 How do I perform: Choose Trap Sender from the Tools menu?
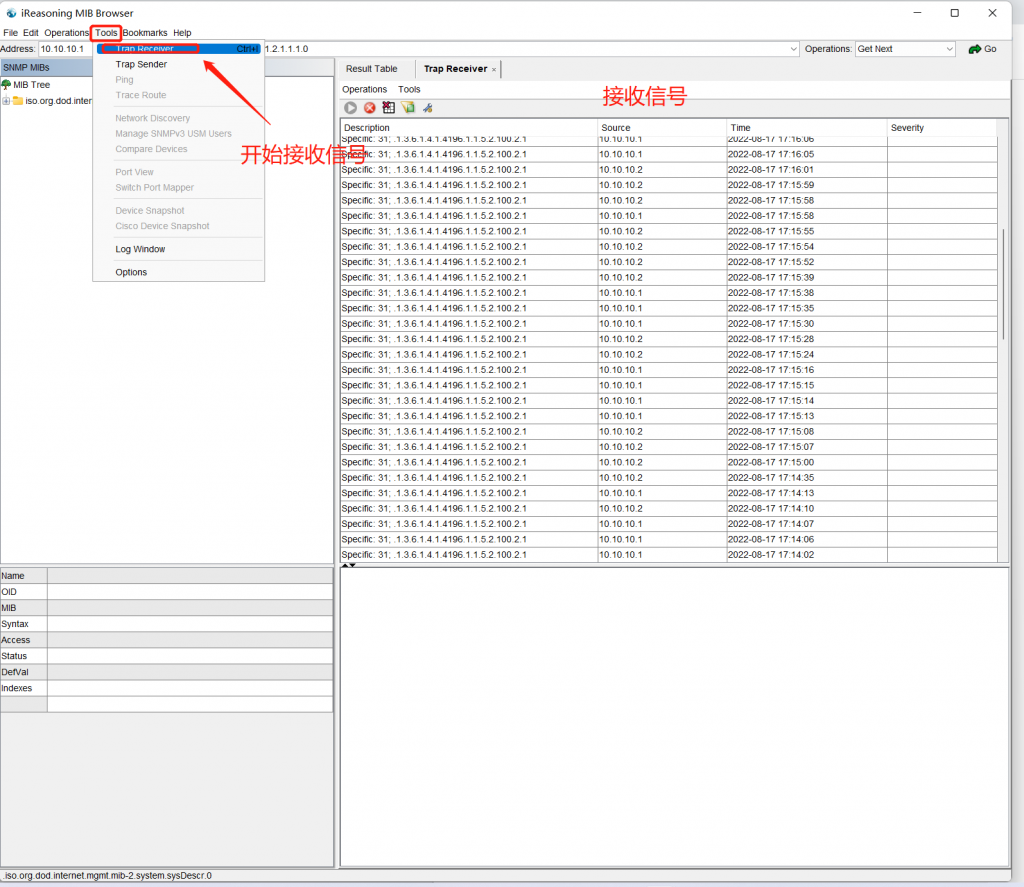[178, 64]
